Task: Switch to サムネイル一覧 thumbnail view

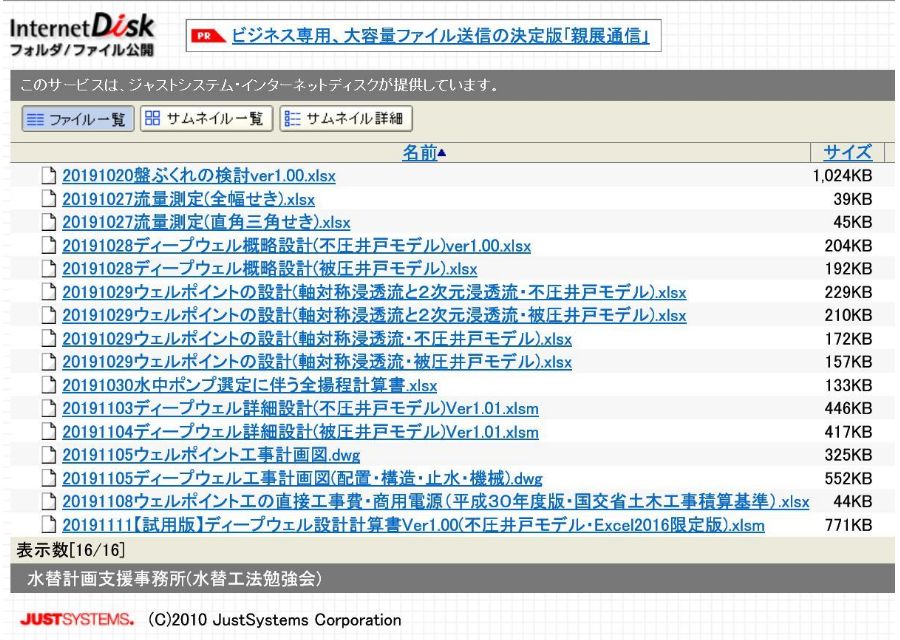Action: [206, 119]
